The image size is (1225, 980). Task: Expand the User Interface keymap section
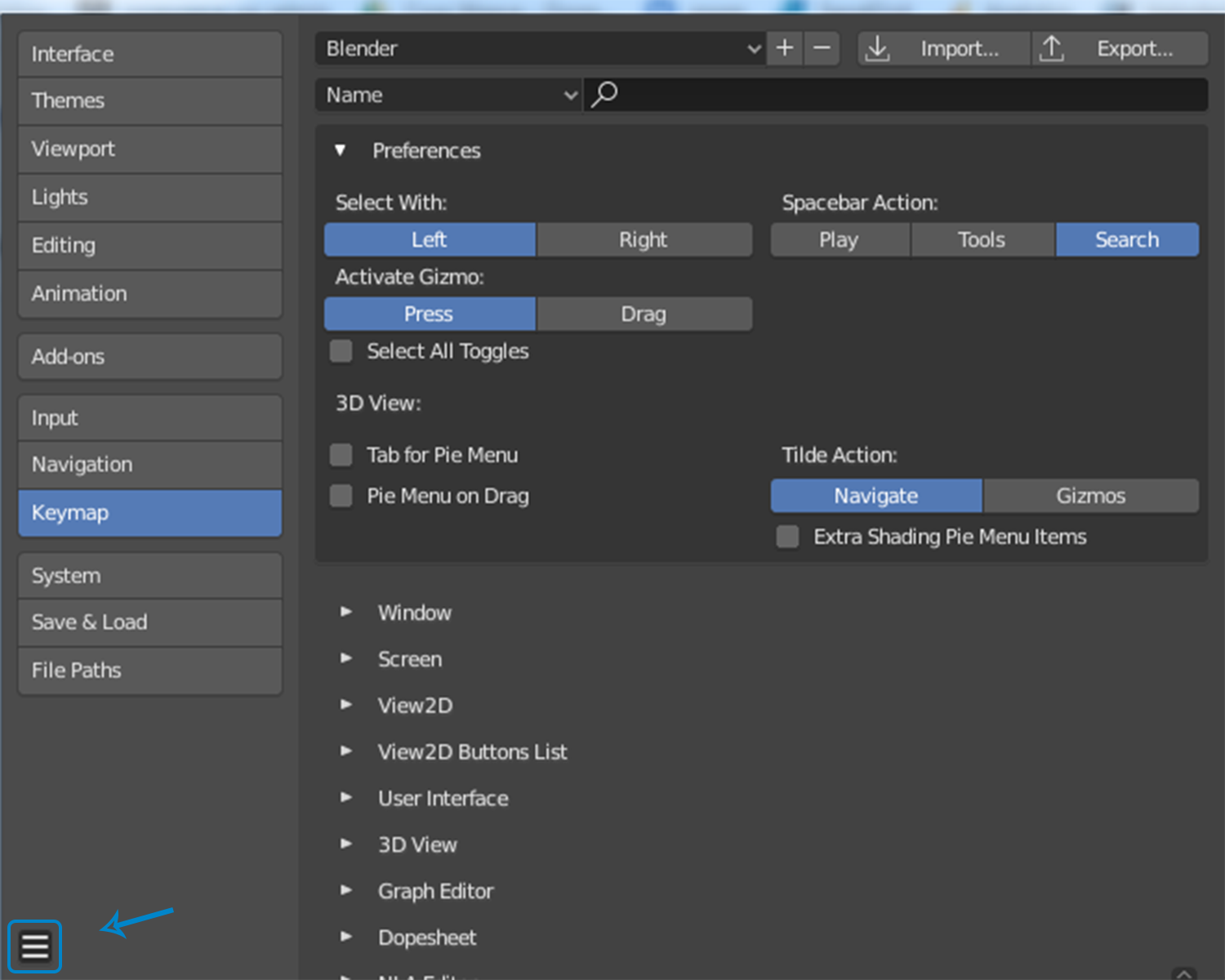[x=346, y=798]
